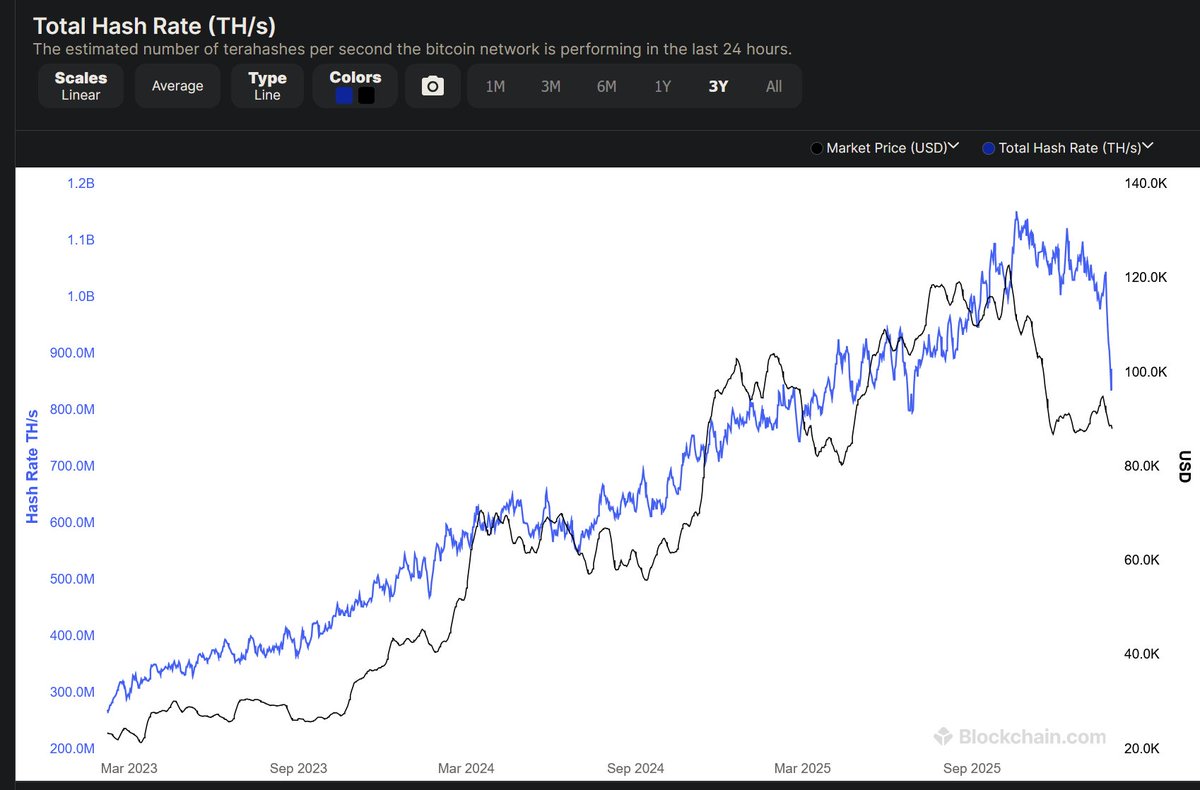1200x790 pixels.
Task: Click the USD axis label
Action: tap(1185, 465)
